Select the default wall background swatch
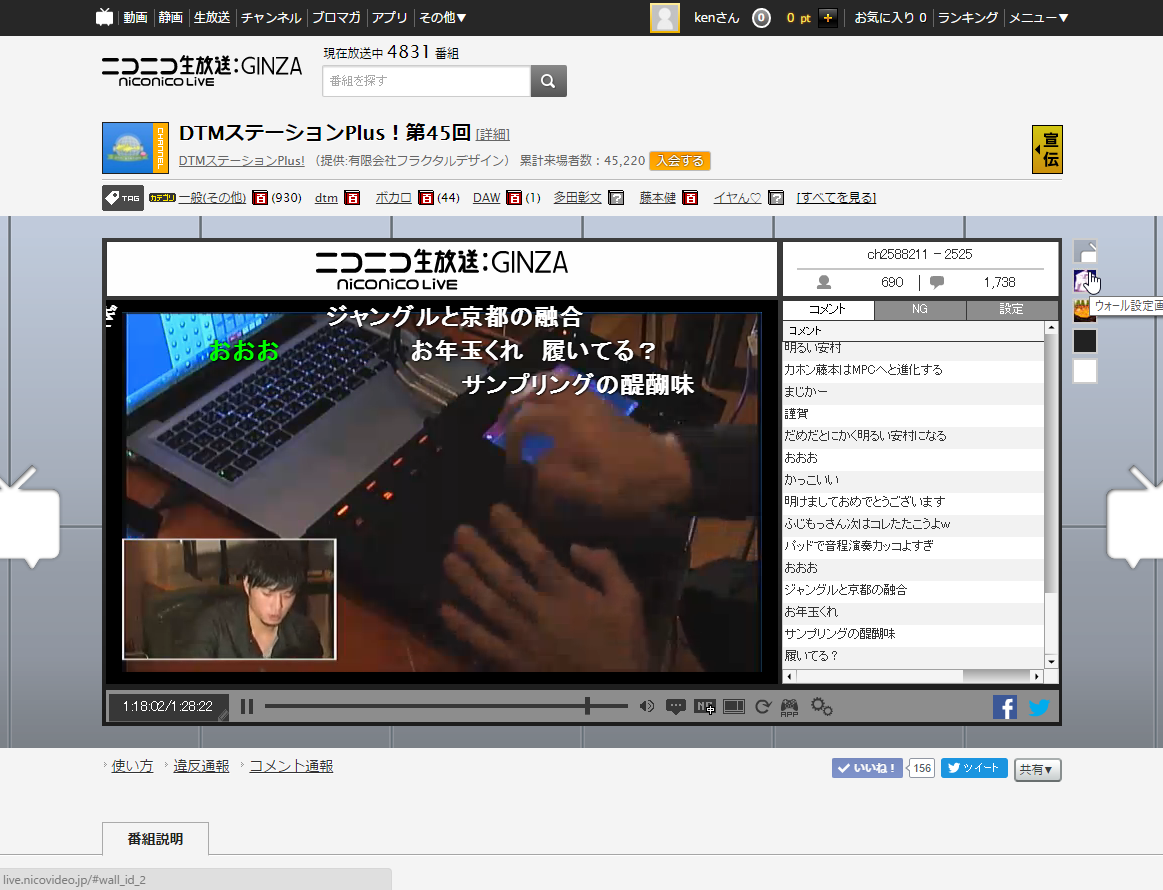Image resolution: width=1163 pixels, height=890 pixels. pos(1085,251)
